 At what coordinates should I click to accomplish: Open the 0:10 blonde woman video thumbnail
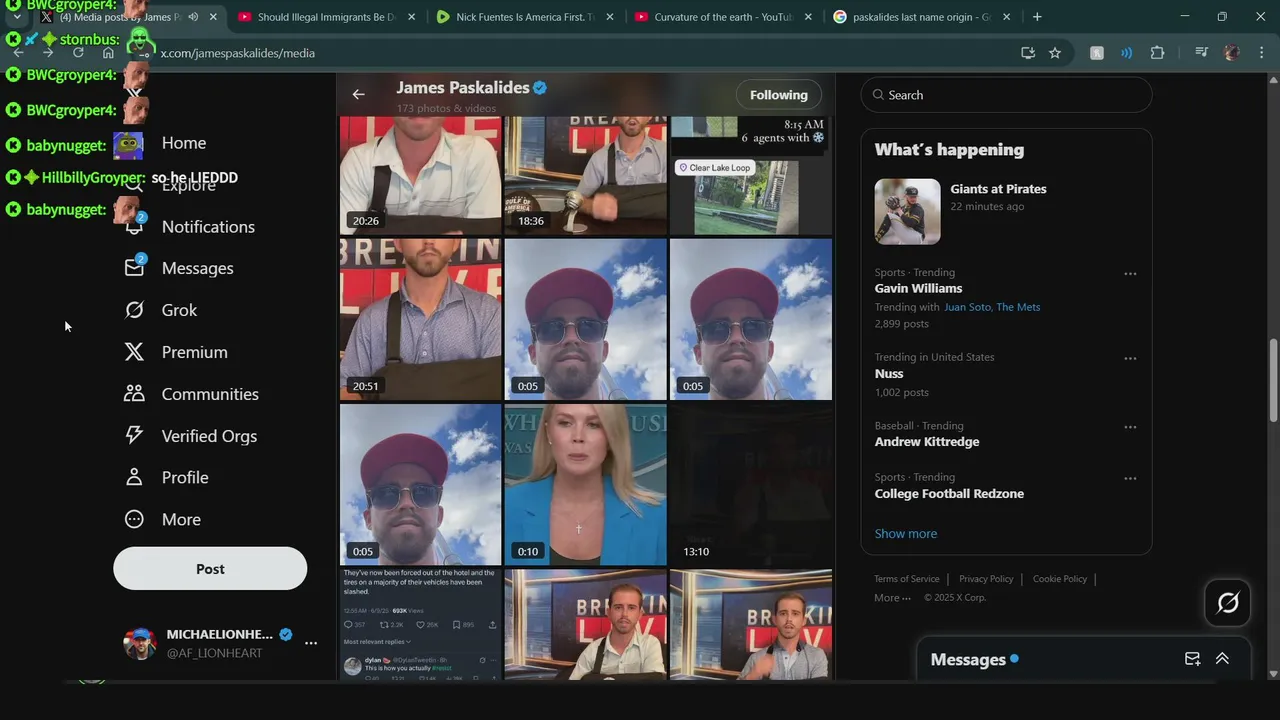click(x=586, y=485)
